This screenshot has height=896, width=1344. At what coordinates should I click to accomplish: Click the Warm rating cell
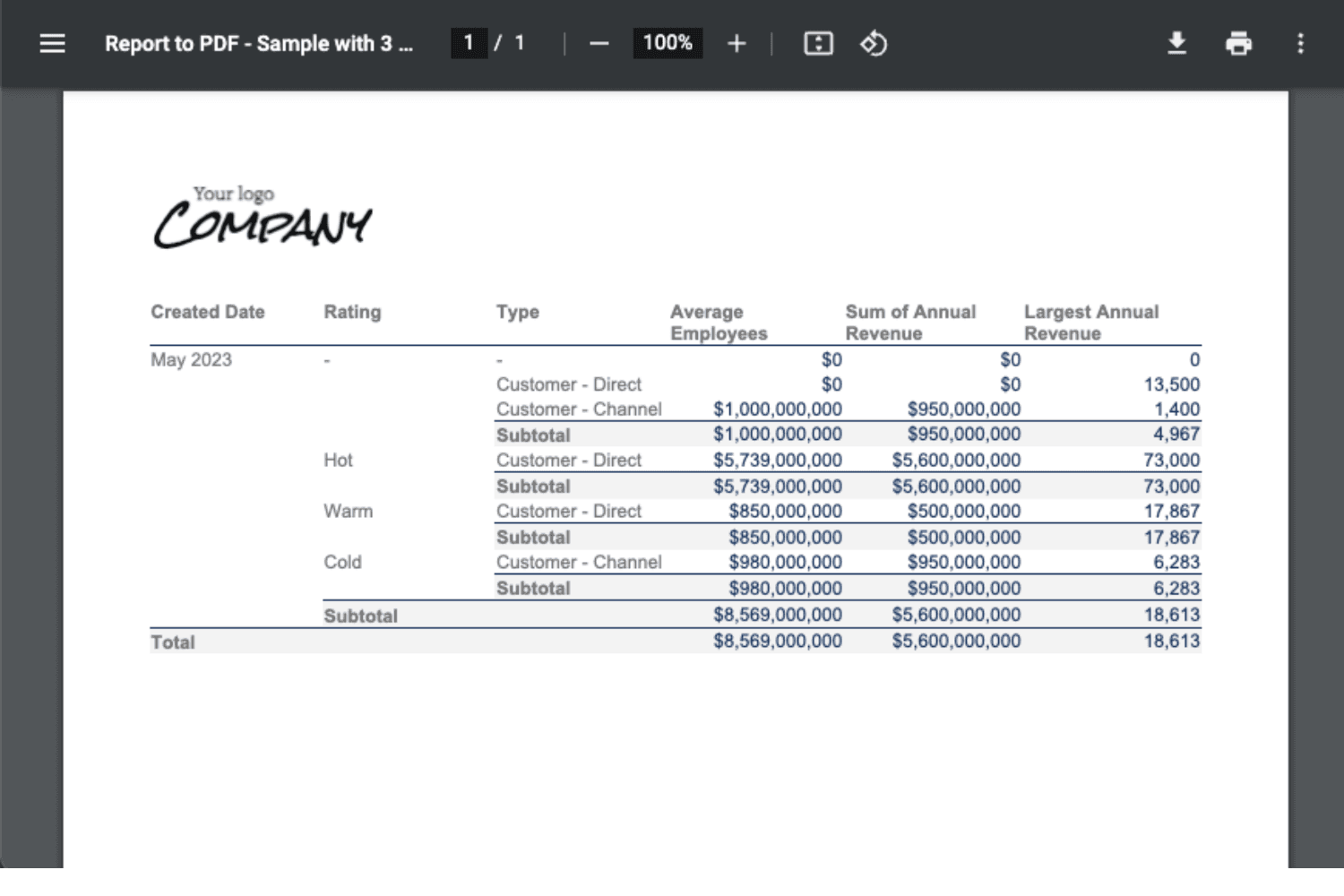tap(348, 512)
